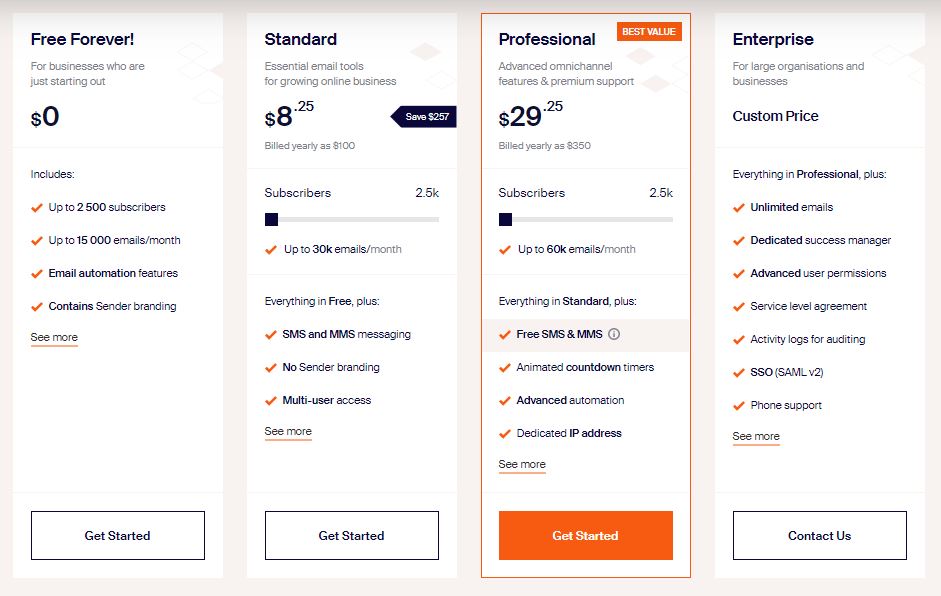The height and width of the screenshot is (596, 941).
Task: Click the Contact Us button
Action: (x=820, y=536)
